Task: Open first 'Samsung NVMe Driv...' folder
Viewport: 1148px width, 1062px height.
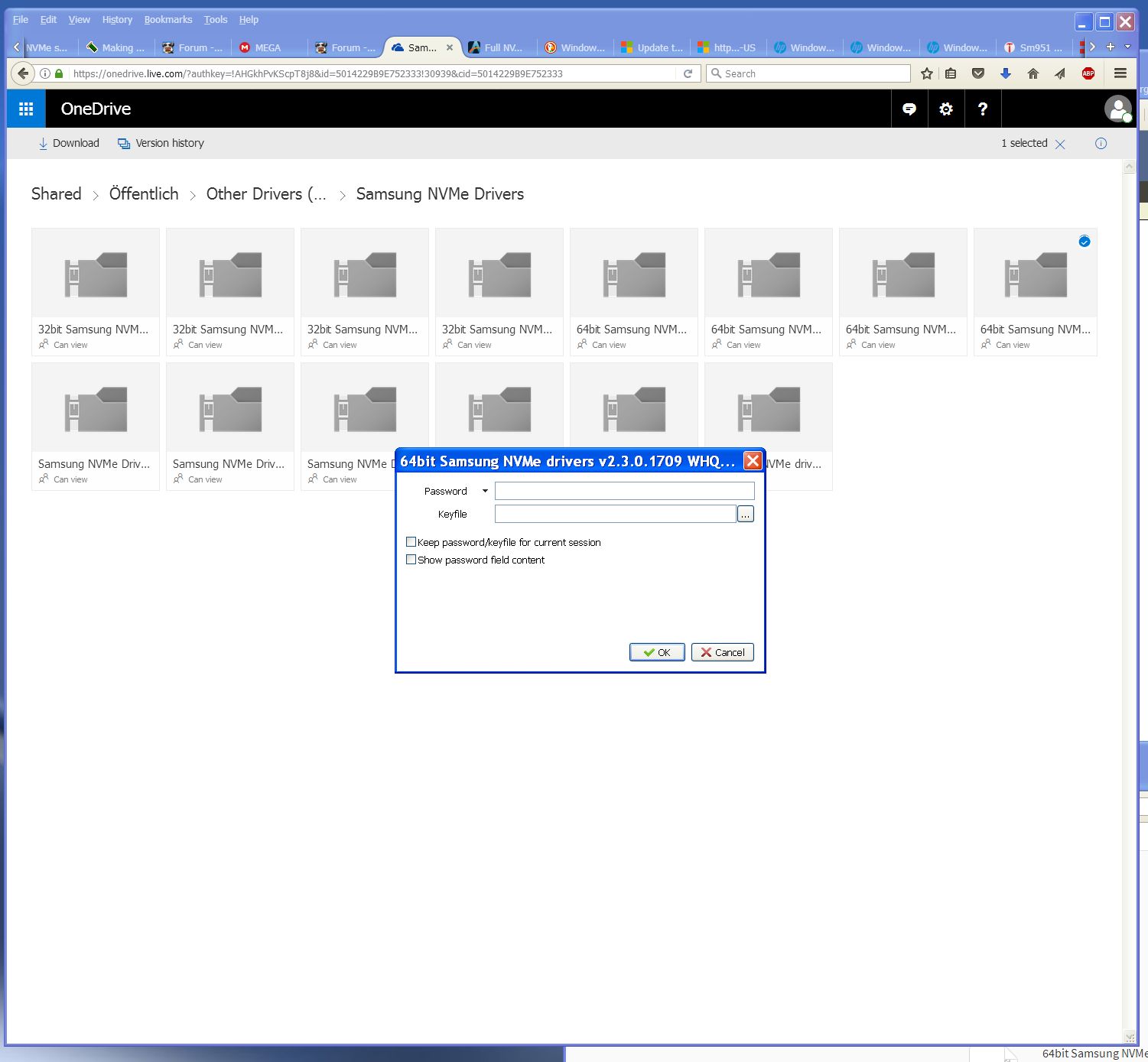Action: coord(96,427)
